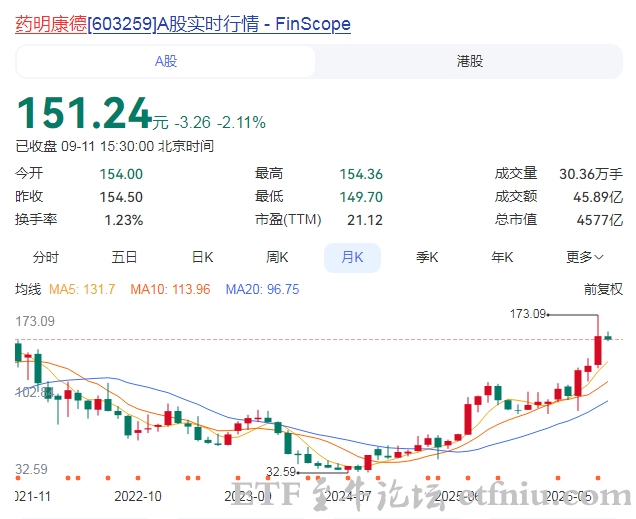Screen dimensions: 636x519
Task: Click the tall red candlestick under 173.09 marker
Action: (598, 350)
